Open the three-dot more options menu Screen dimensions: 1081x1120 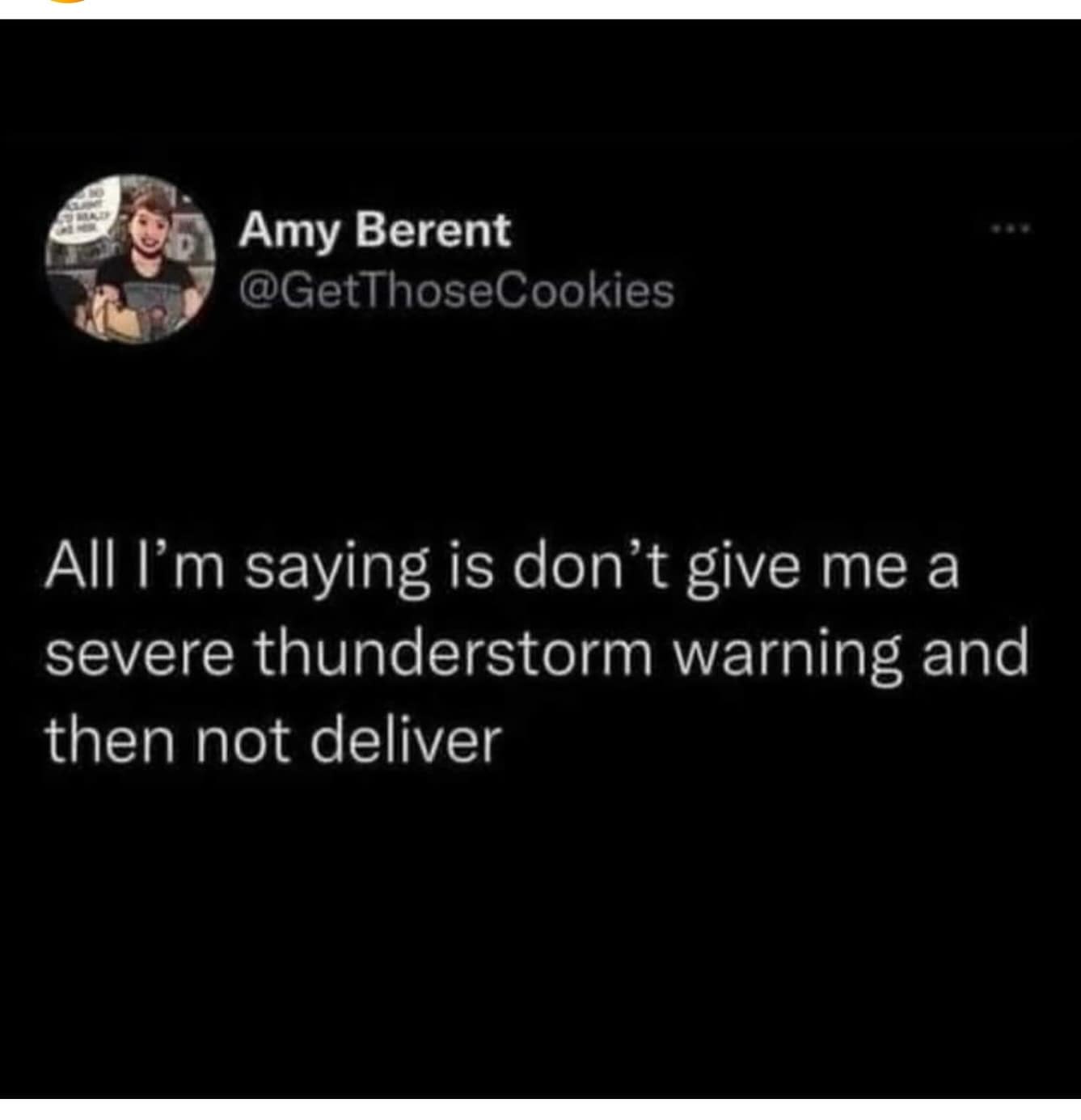[x=1012, y=230]
